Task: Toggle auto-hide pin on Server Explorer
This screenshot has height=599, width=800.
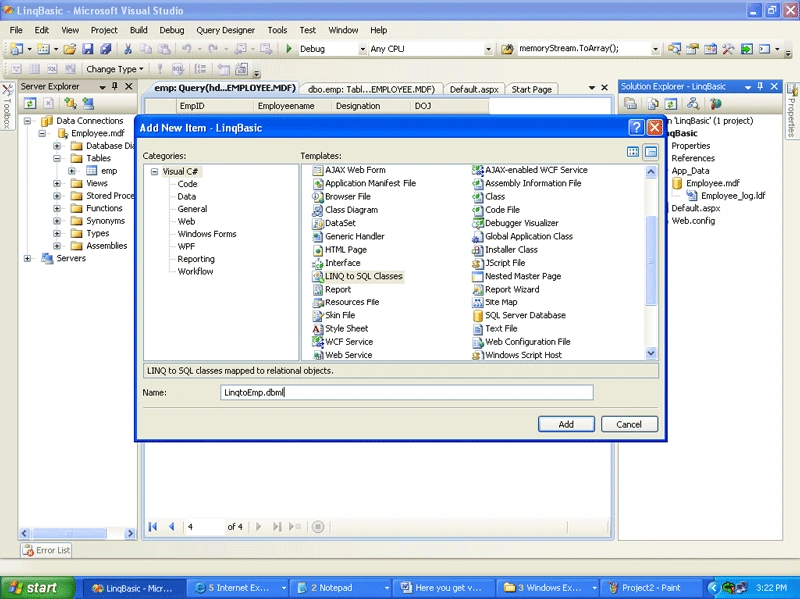Action: tap(115, 86)
